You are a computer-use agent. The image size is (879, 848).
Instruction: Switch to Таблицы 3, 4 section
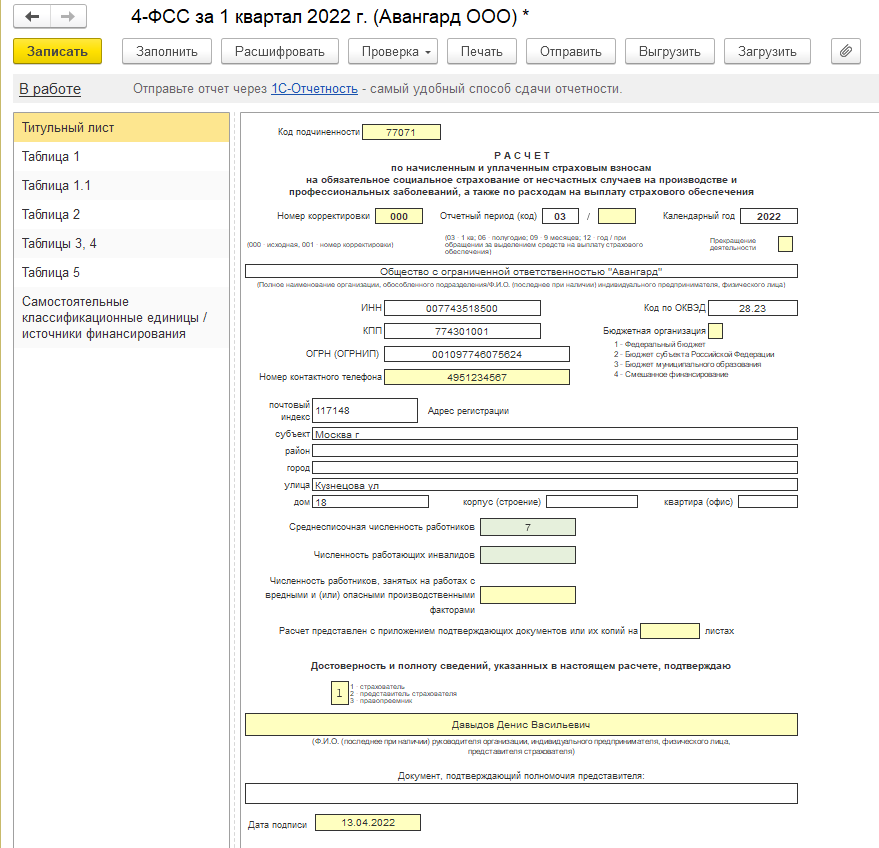(122, 244)
